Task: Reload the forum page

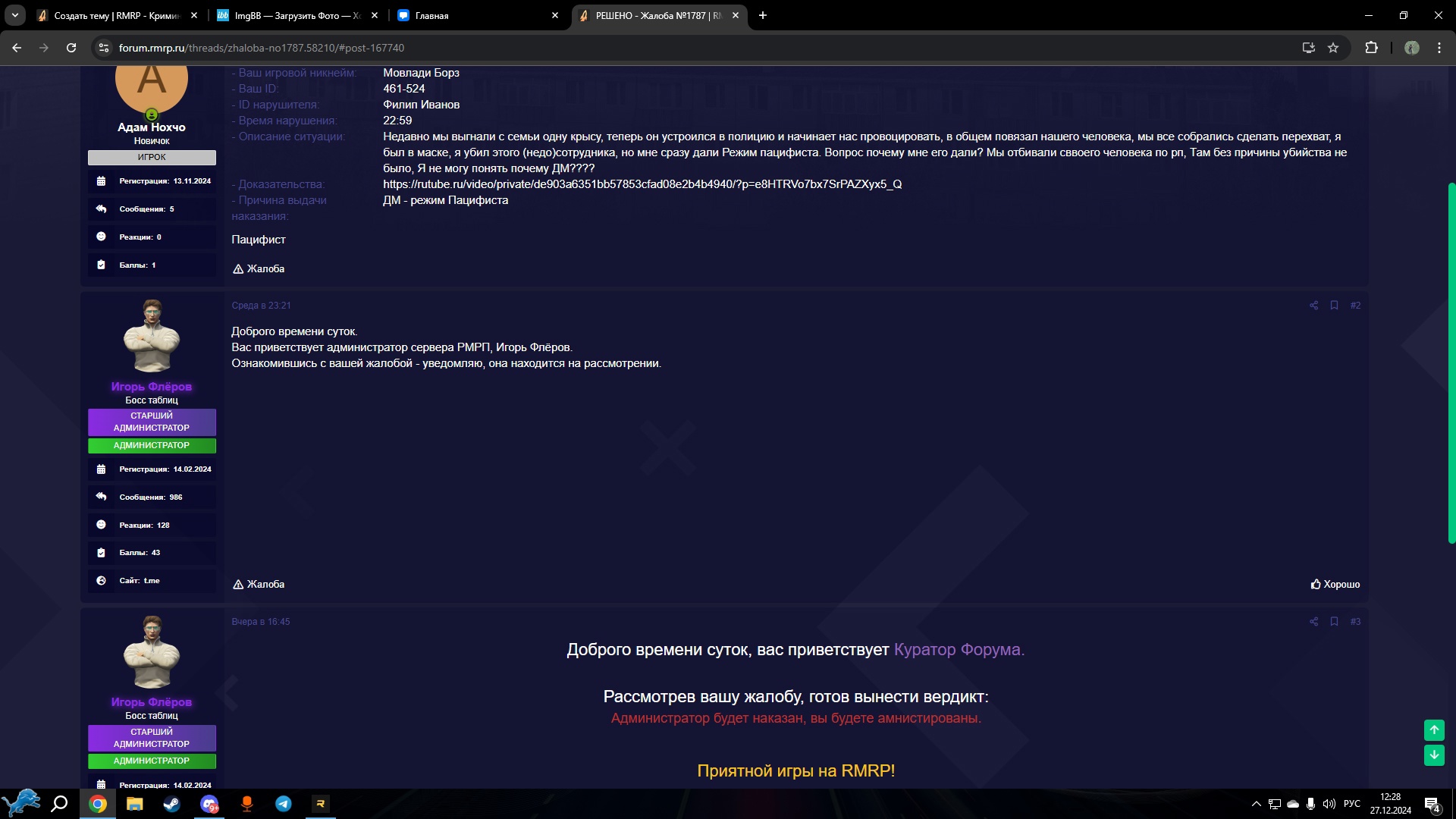Action: tap(71, 48)
